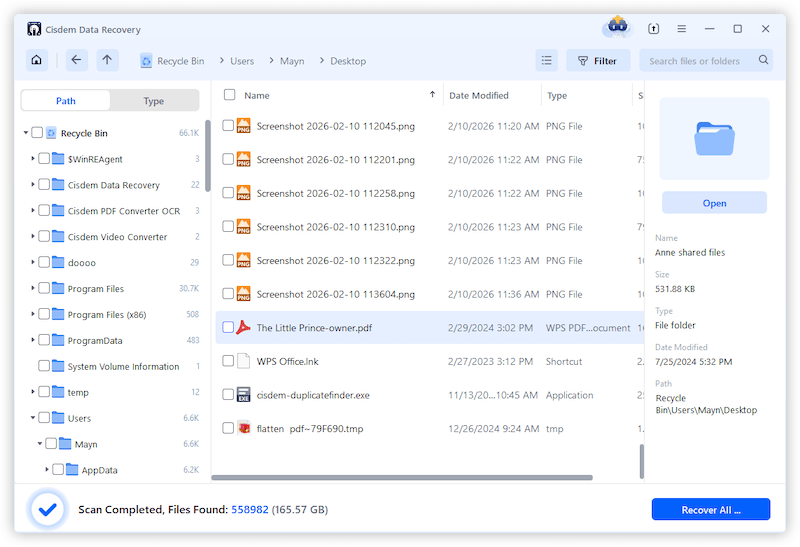Open the upgrade robot icon in title bar

point(617,27)
